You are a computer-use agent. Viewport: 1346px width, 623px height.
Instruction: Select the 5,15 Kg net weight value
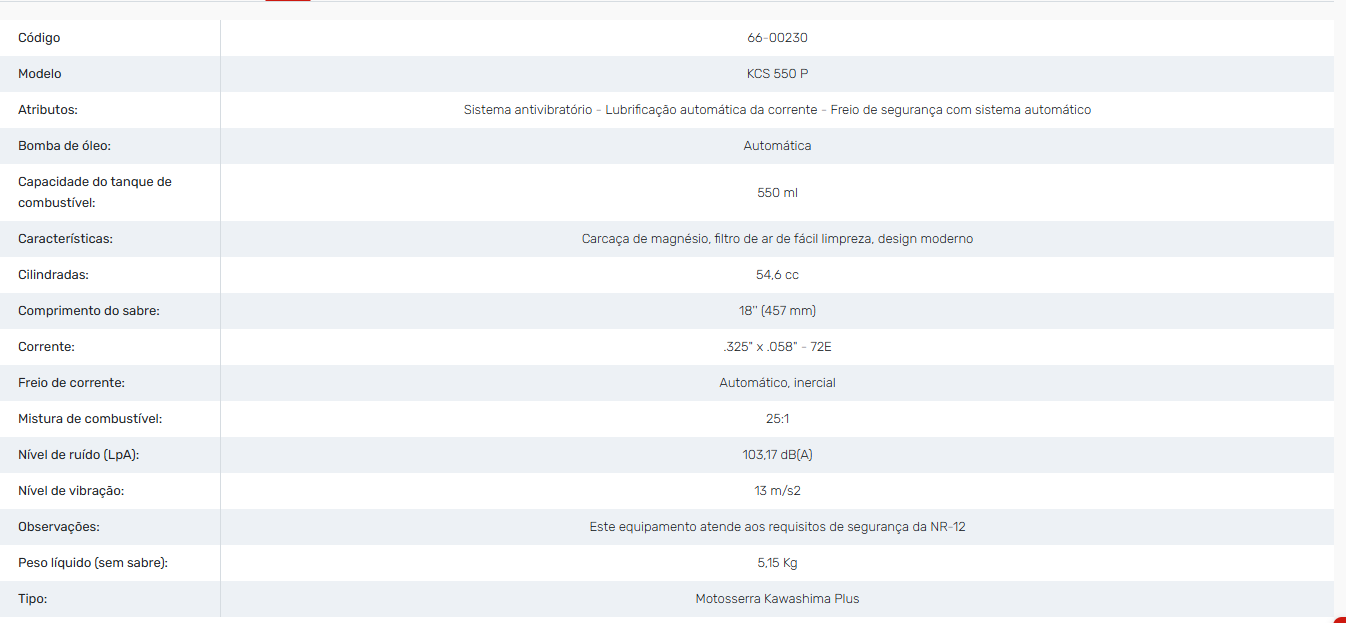tap(777, 563)
